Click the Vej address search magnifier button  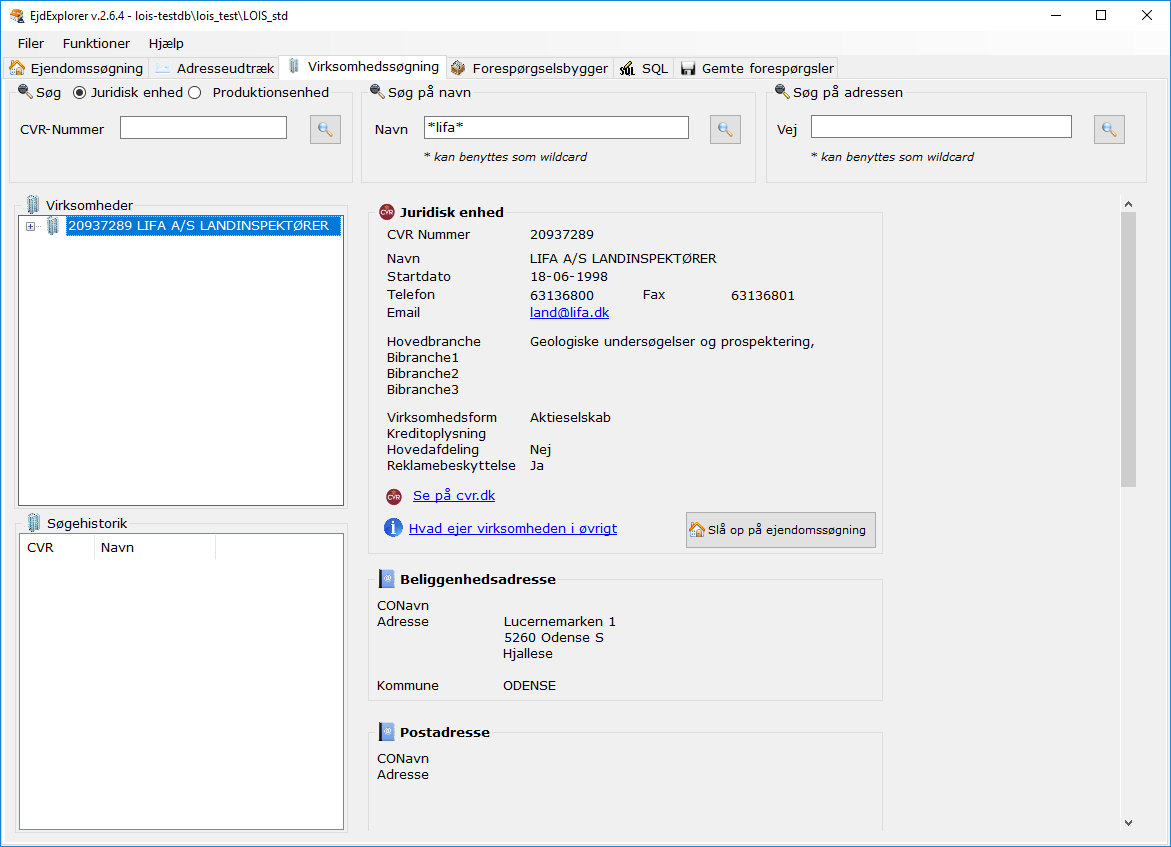[1109, 129]
